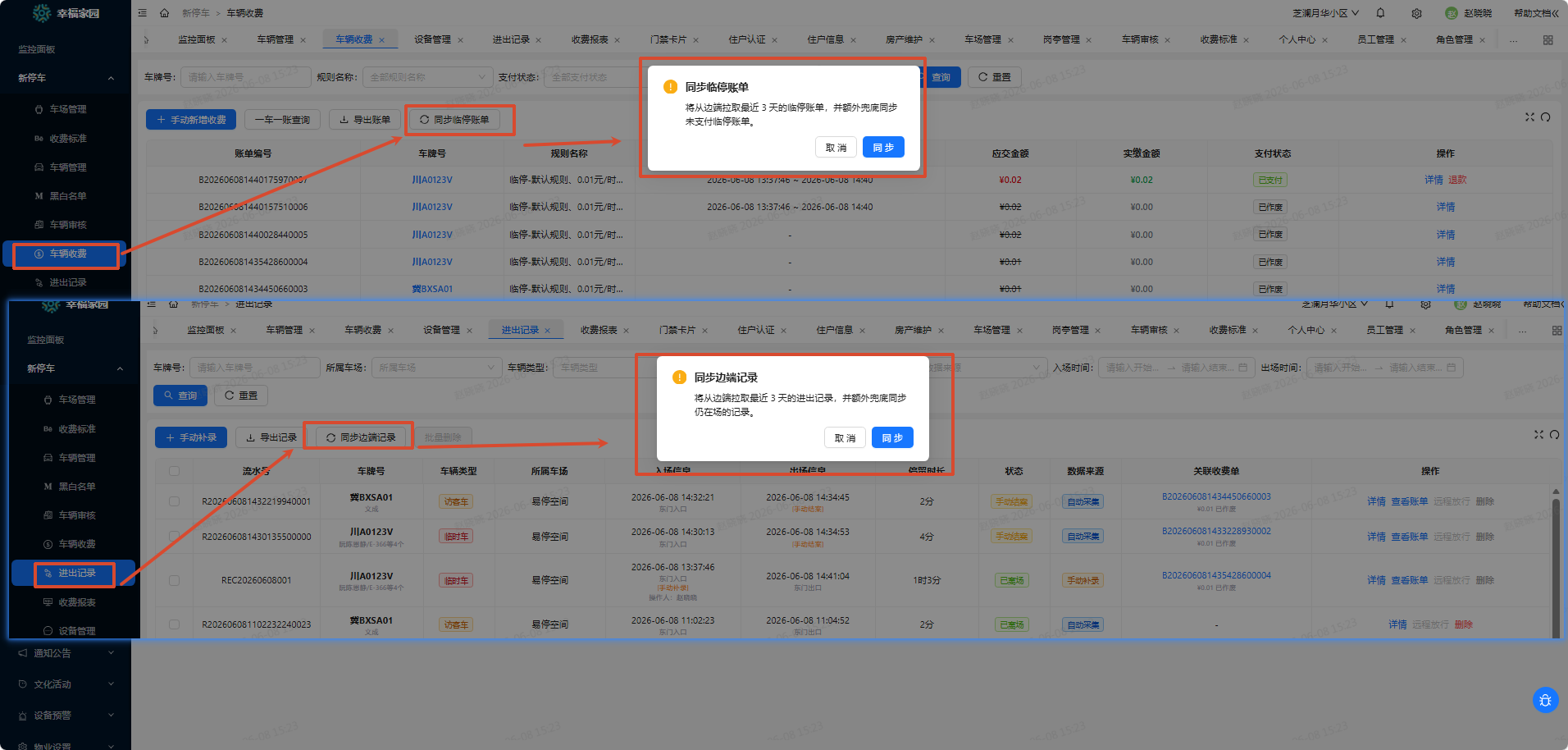The height and width of the screenshot is (750, 1568).
Task: Click 一车一账查询 button
Action: pyautogui.click(x=282, y=120)
